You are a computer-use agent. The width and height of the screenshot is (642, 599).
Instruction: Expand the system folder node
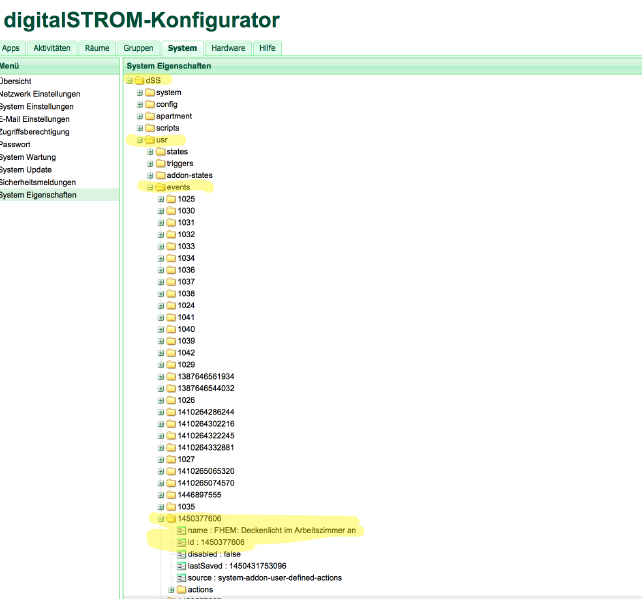(140, 93)
